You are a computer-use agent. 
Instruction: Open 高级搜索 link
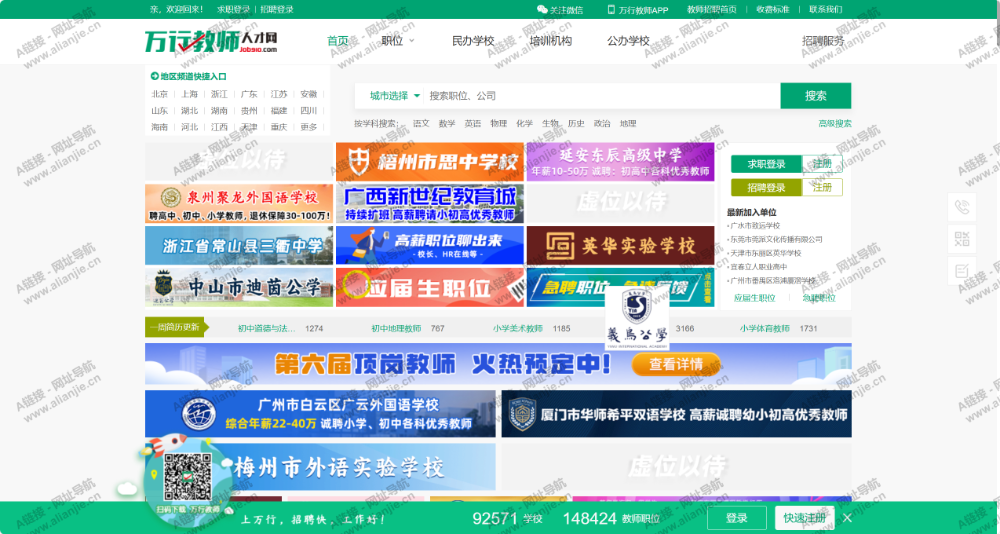pyautogui.click(x=835, y=124)
